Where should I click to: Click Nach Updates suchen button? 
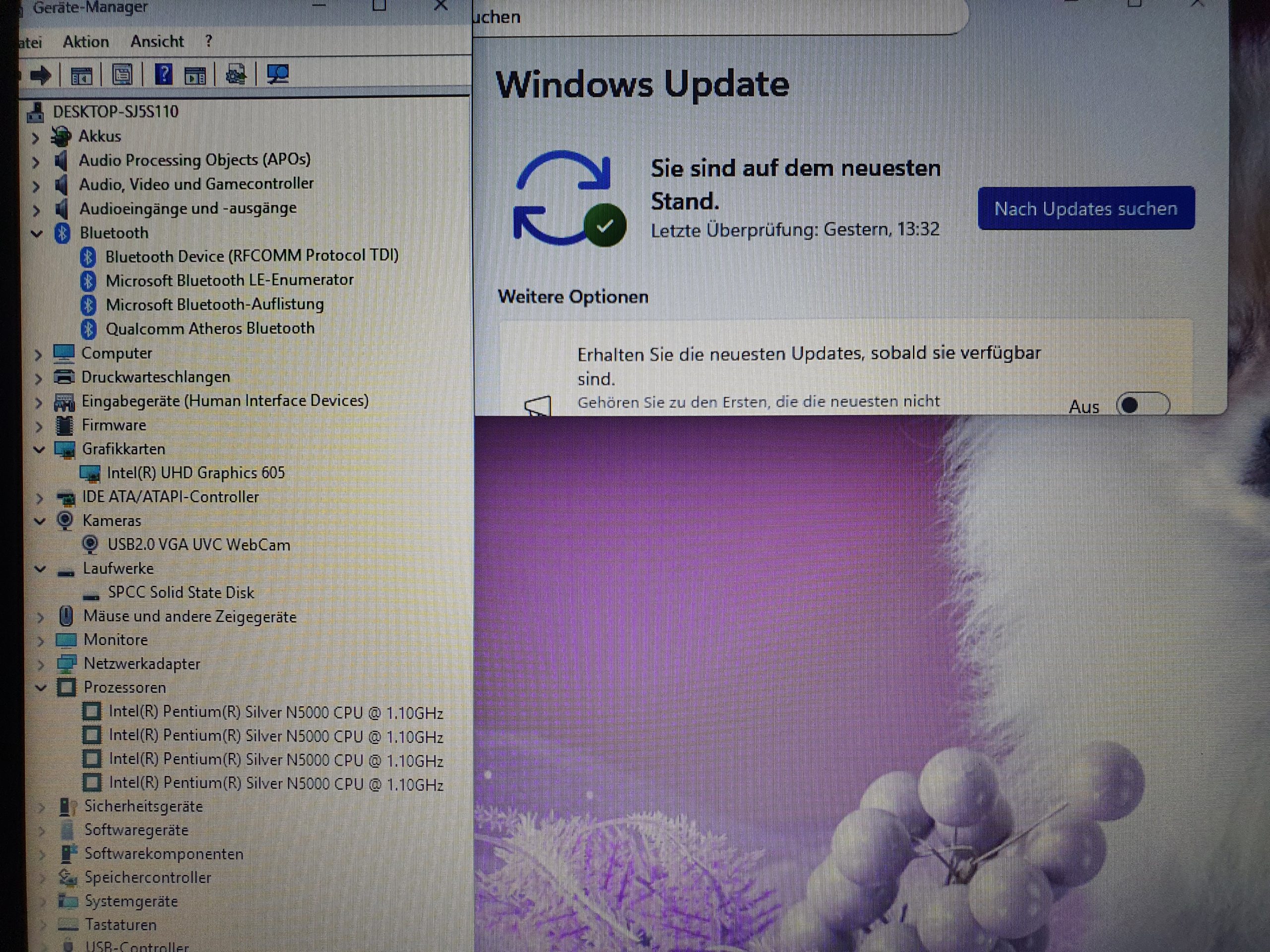coord(1085,208)
